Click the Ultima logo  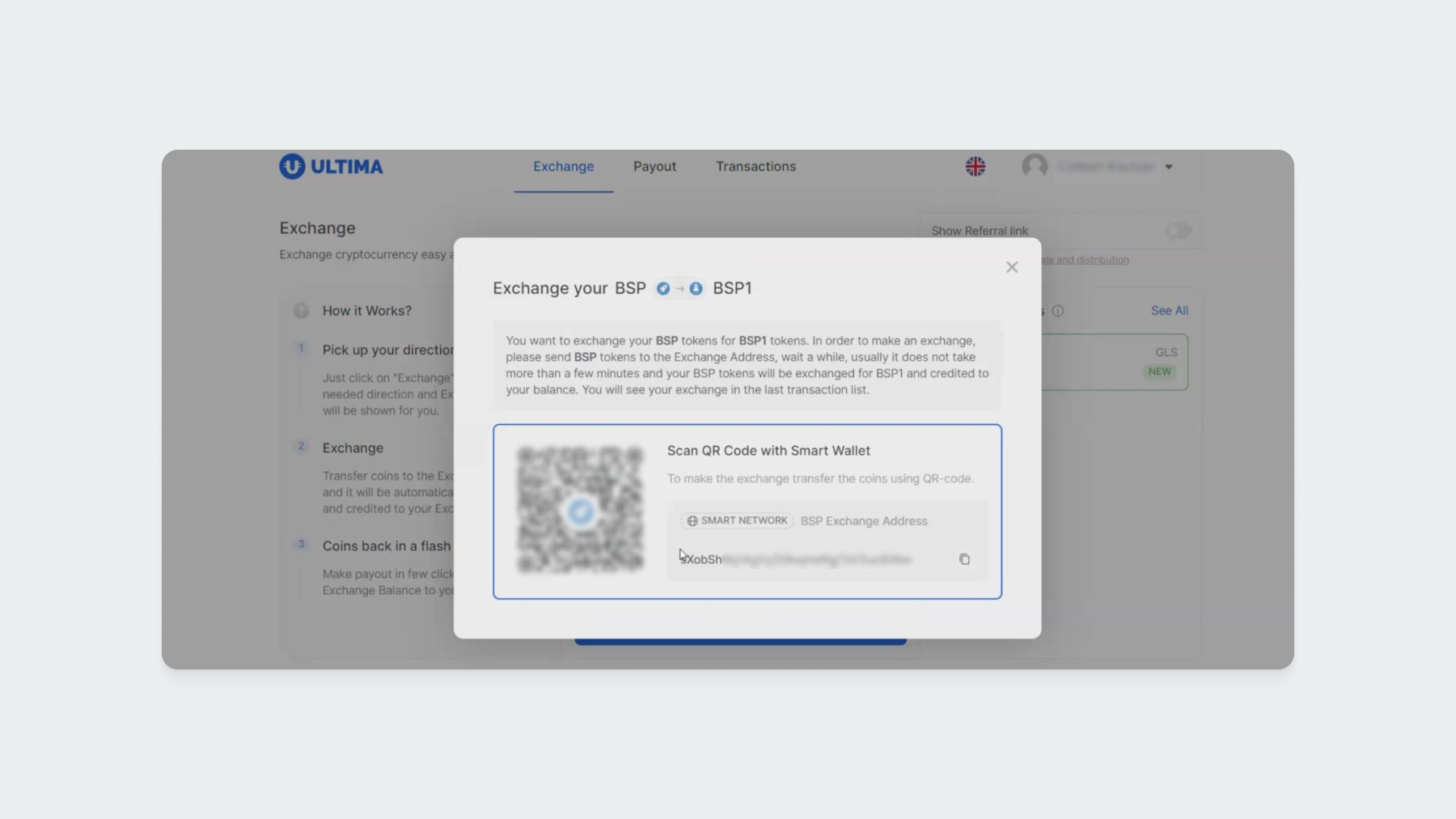(331, 167)
